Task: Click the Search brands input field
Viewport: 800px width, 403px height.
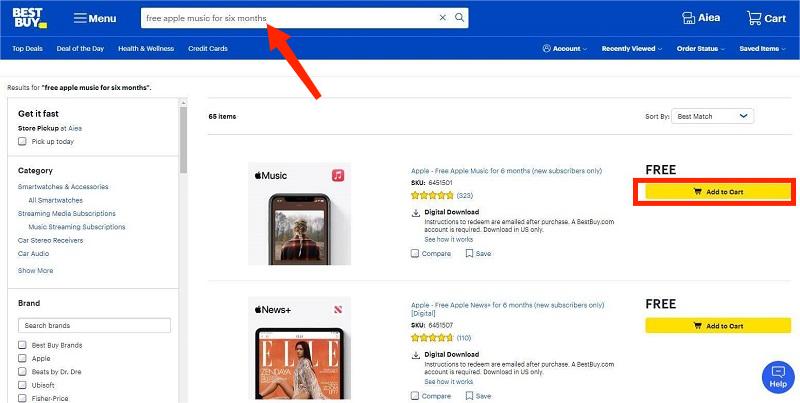Action: [94, 325]
